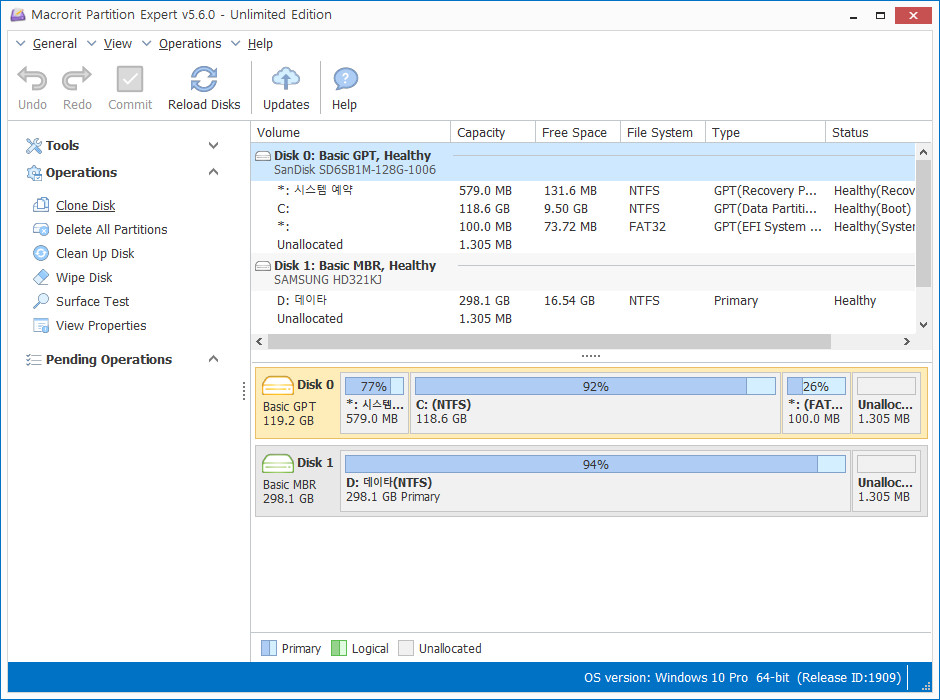Collapse the Pending Operations chevron
The width and height of the screenshot is (940, 700).
tap(213, 359)
